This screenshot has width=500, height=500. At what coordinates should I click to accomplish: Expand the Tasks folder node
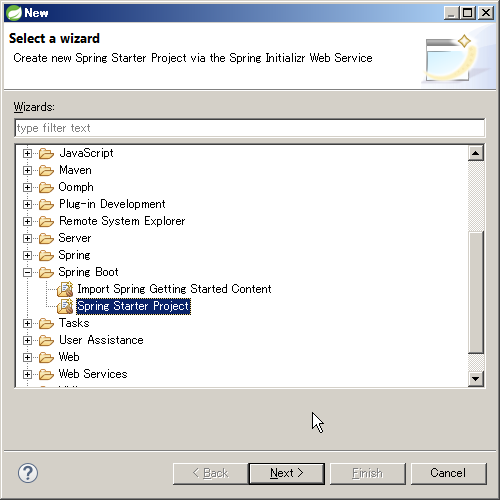(x=28, y=323)
